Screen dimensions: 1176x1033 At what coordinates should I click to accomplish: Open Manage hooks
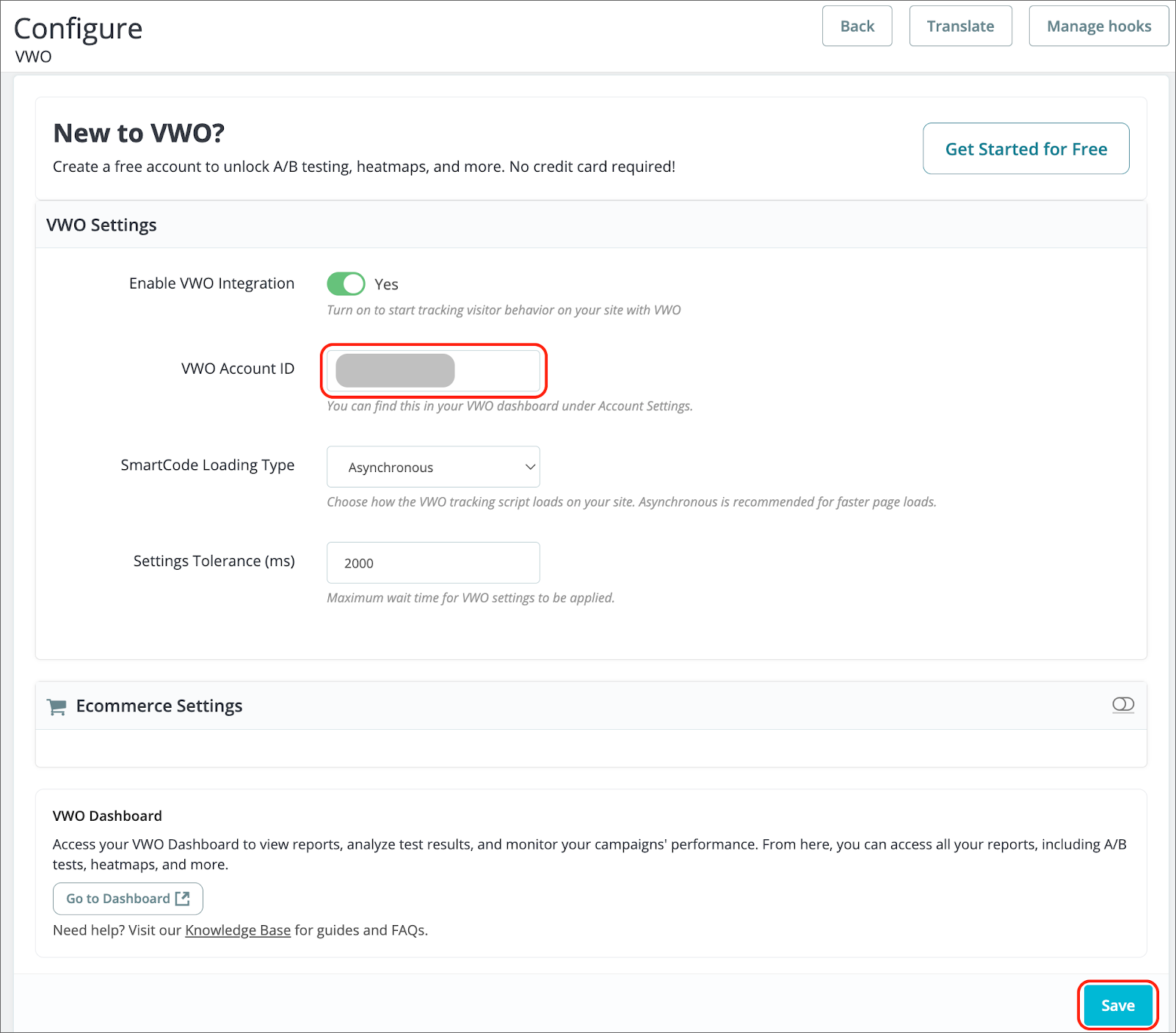[1098, 26]
